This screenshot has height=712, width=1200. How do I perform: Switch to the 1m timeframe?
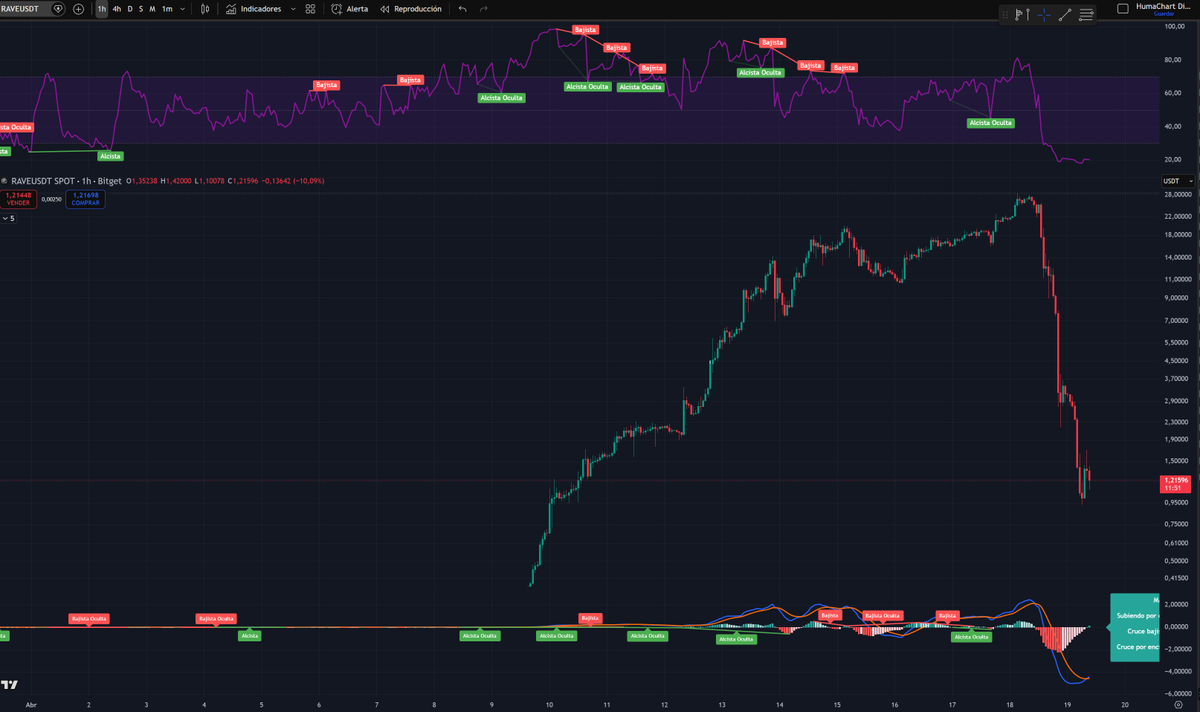[167, 8]
